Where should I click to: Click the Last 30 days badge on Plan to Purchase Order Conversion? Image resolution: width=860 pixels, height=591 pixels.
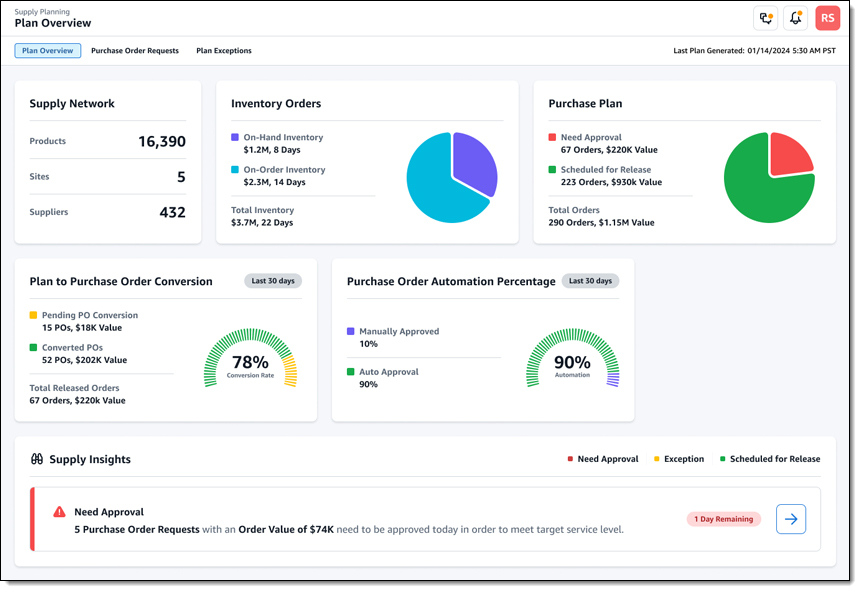273,281
